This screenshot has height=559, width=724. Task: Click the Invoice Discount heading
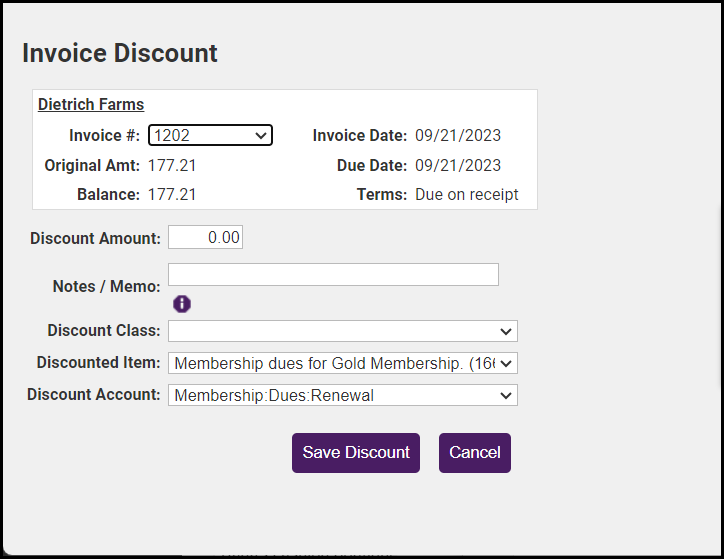(x=120, y=53)
